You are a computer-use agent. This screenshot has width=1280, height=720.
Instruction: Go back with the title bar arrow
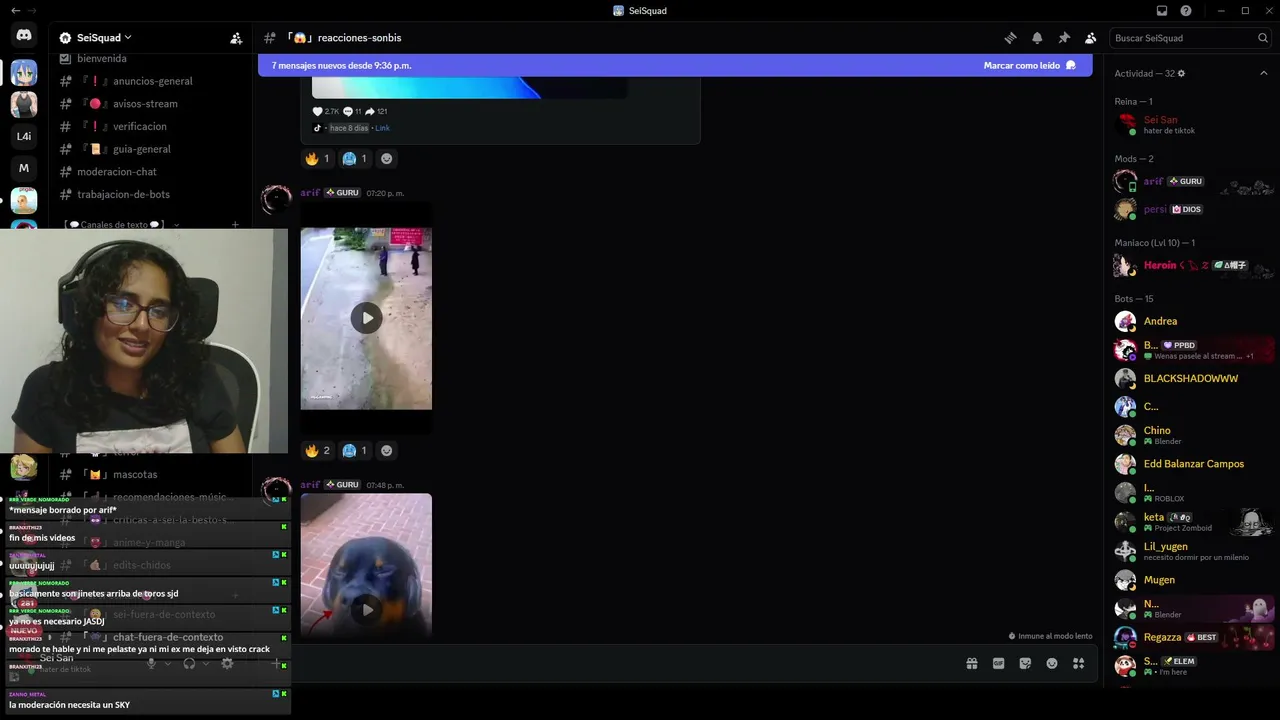[x=15, y=11]
